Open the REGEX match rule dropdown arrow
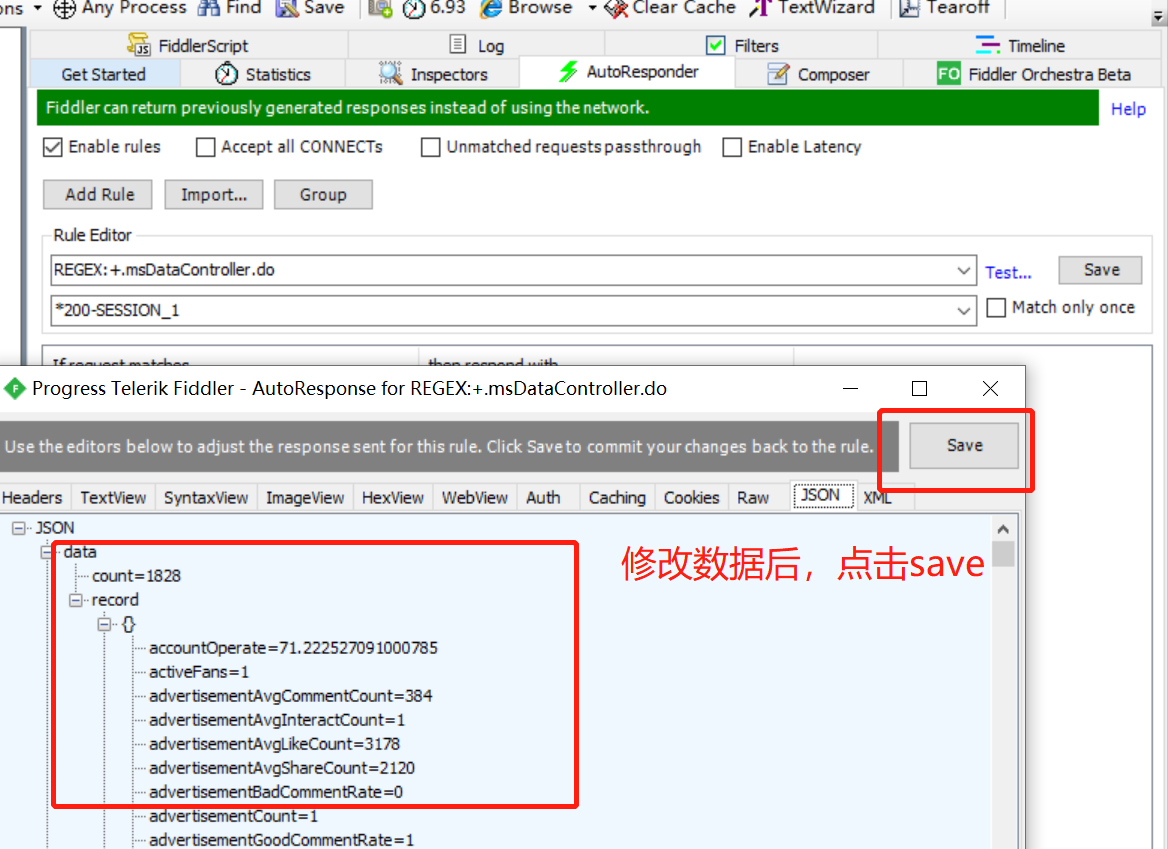 (963, 270)
